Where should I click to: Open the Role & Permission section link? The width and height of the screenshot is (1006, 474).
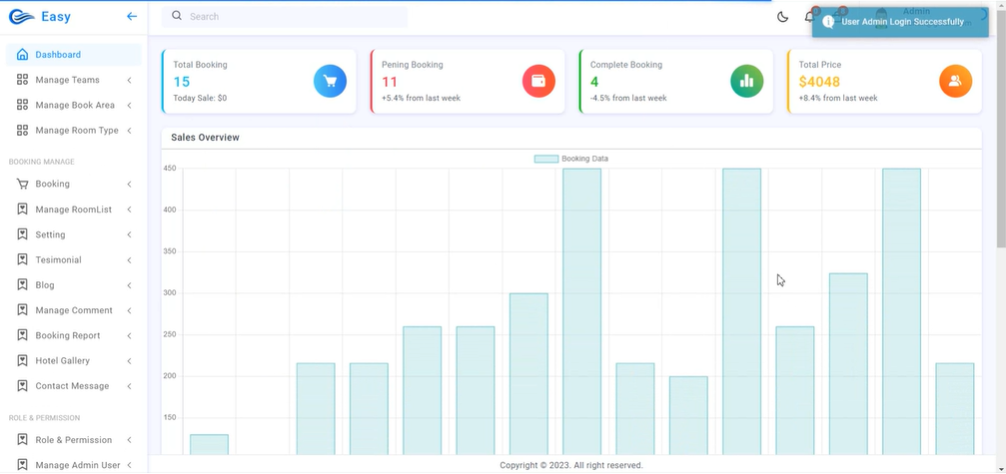73,440
